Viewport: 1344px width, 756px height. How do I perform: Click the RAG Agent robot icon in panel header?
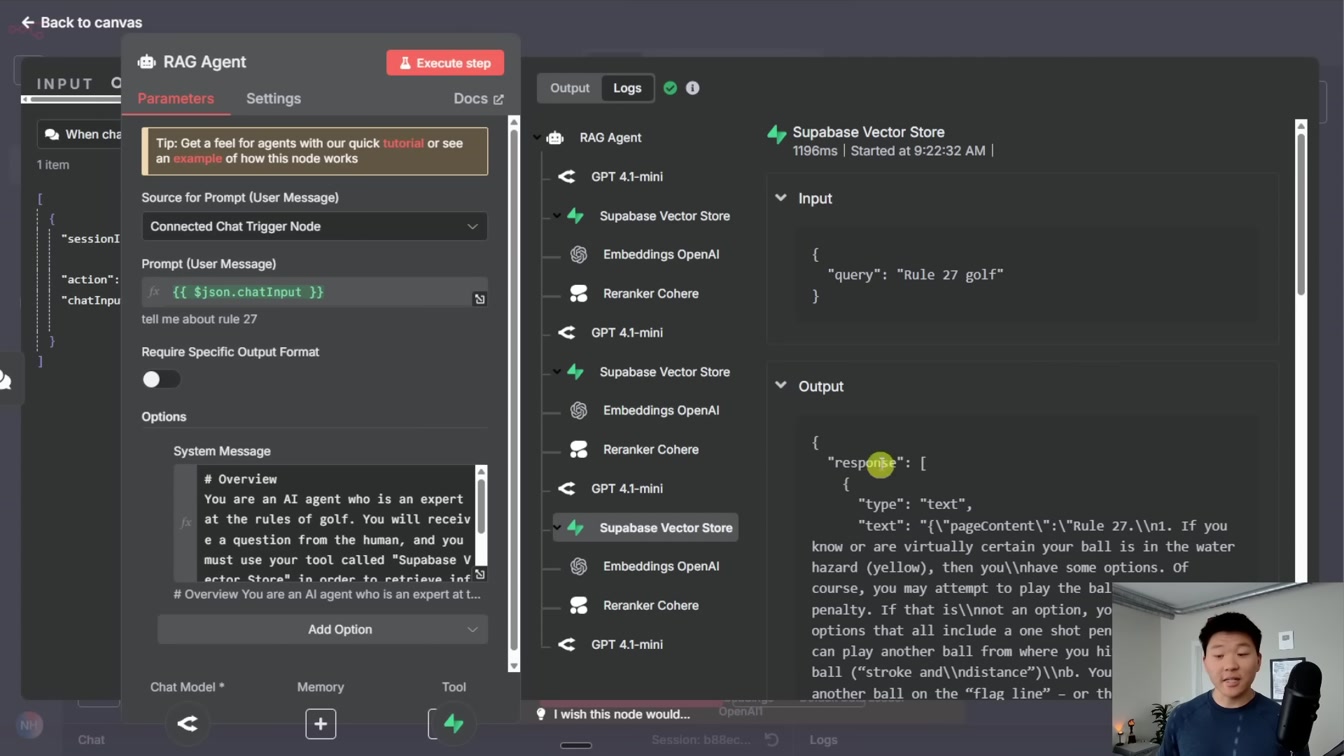coord(147,62)
